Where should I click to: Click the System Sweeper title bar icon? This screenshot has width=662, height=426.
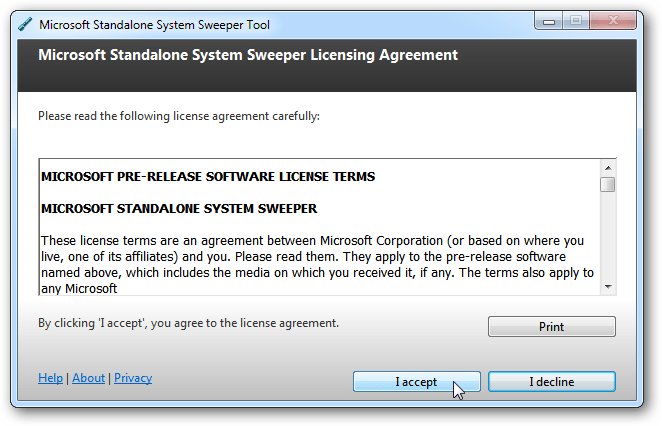[x=25, y=25]
